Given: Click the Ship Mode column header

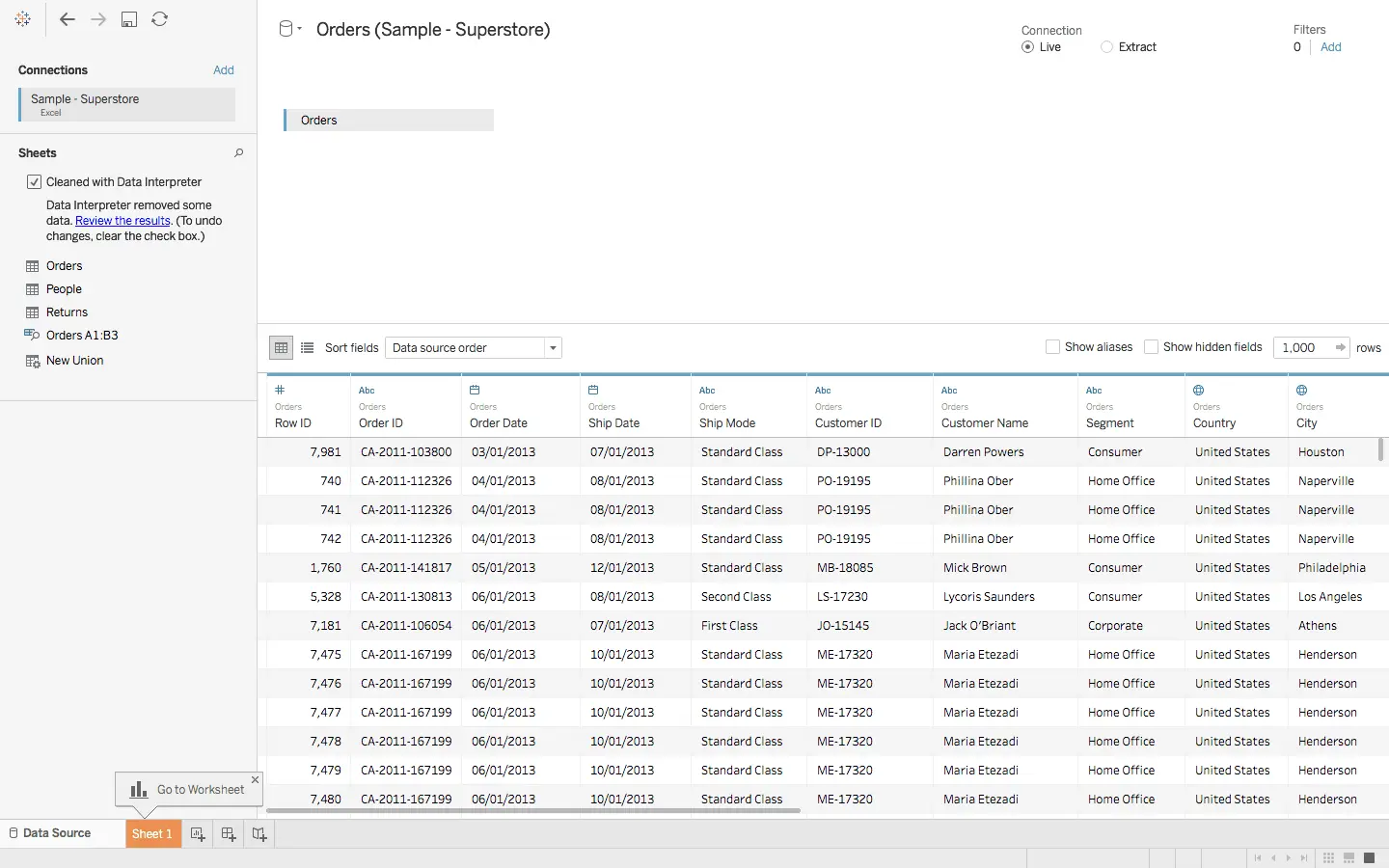Looking at the screenshot, I should pos(748,405).
